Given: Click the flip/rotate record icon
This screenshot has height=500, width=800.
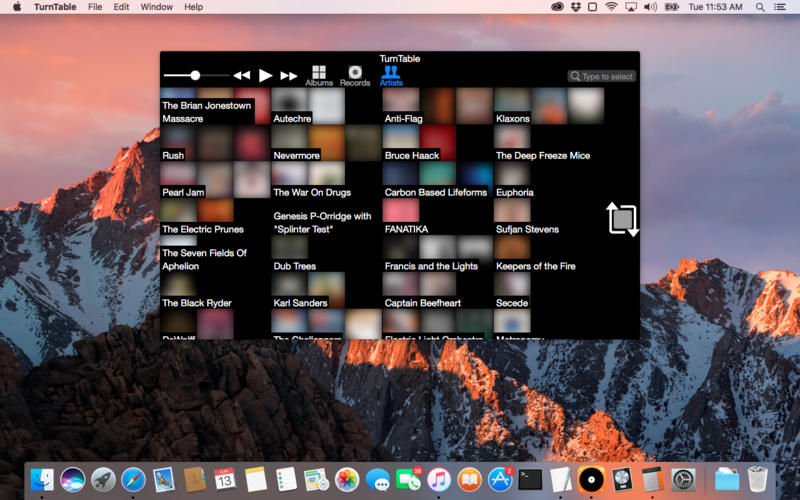Looking at the screenshot, I should click(622, 219).
